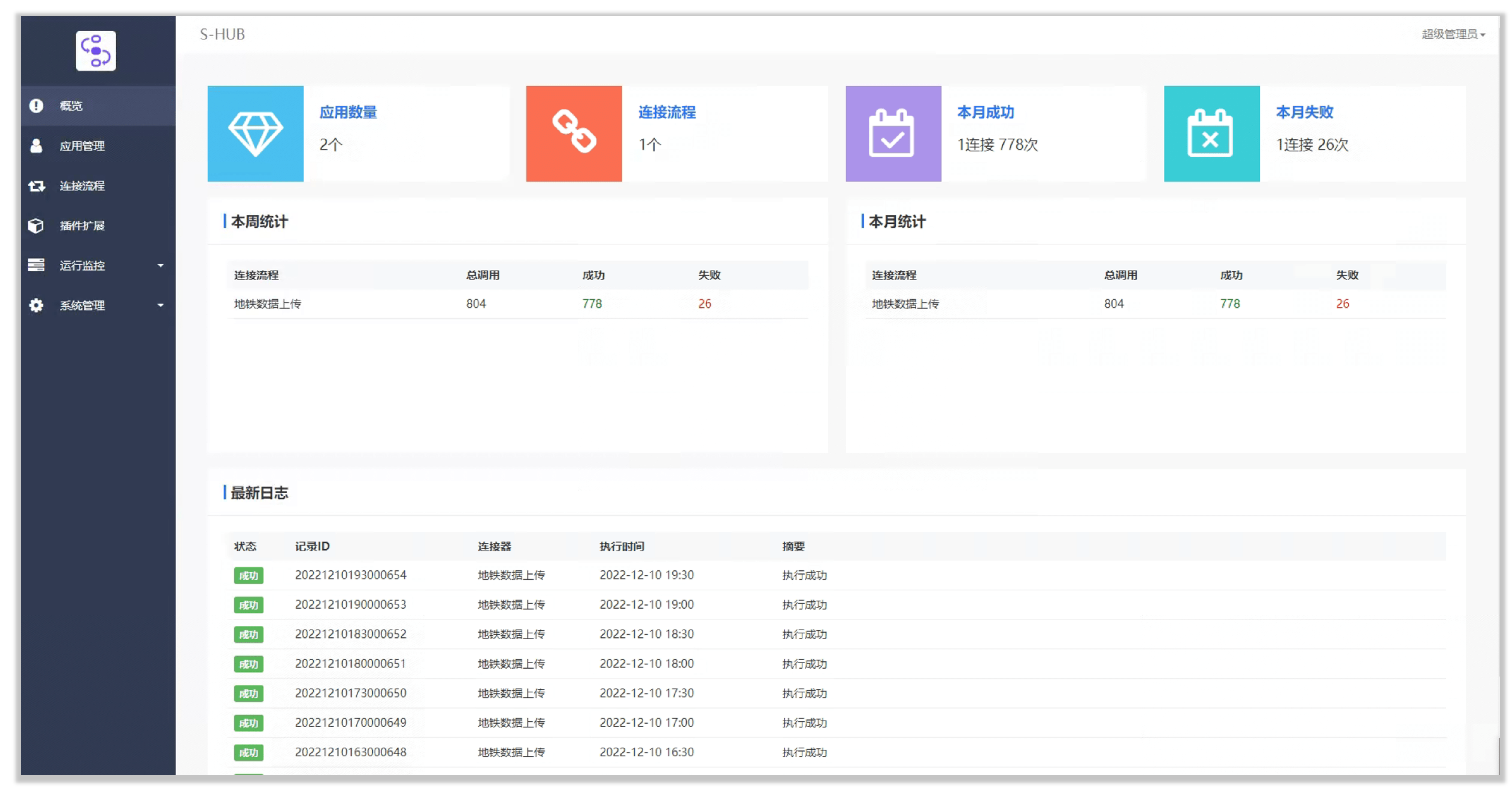
Task: Click the 1连接 778次 value
Action: coord(998,145)
